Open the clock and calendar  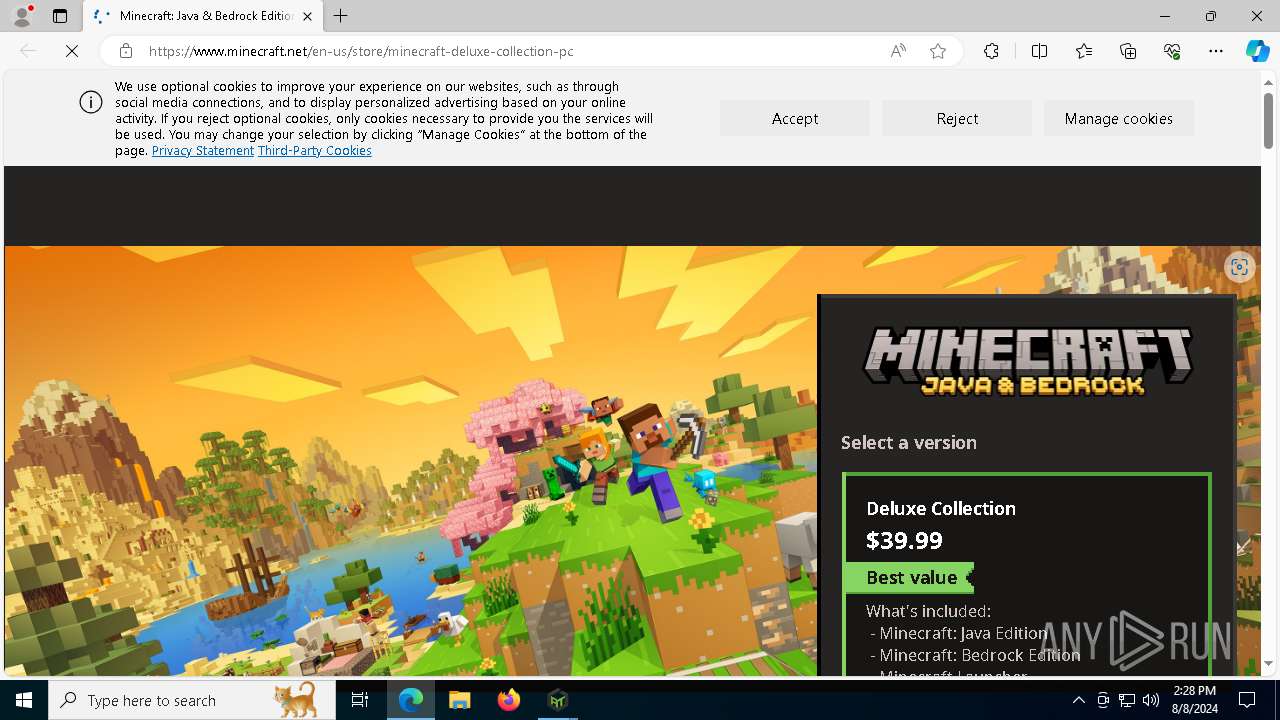[1195, 700]
